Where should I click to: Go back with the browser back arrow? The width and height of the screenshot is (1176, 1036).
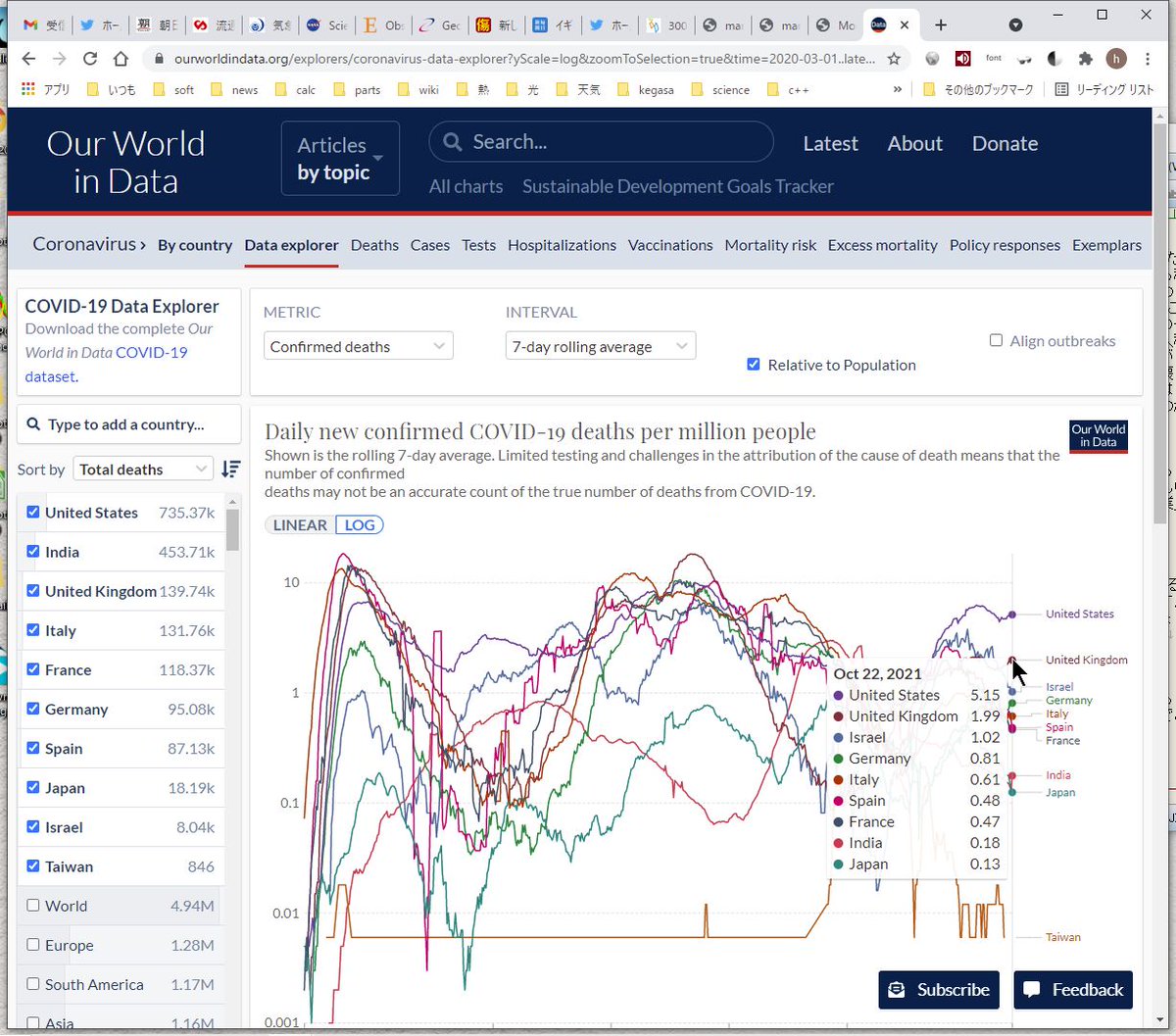coord(28,59)
